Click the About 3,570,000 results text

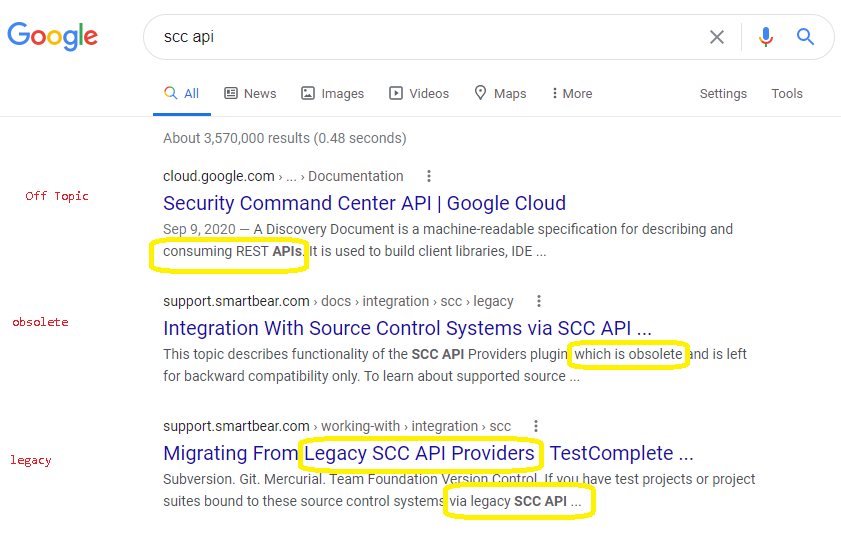285,138
